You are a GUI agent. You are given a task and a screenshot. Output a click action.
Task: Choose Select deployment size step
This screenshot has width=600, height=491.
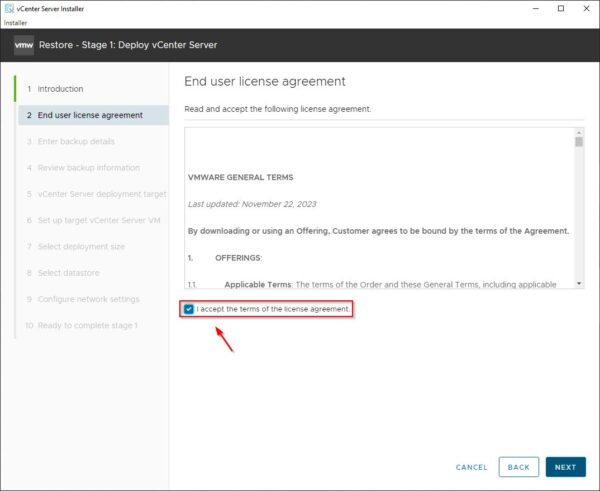click(81, 247)
